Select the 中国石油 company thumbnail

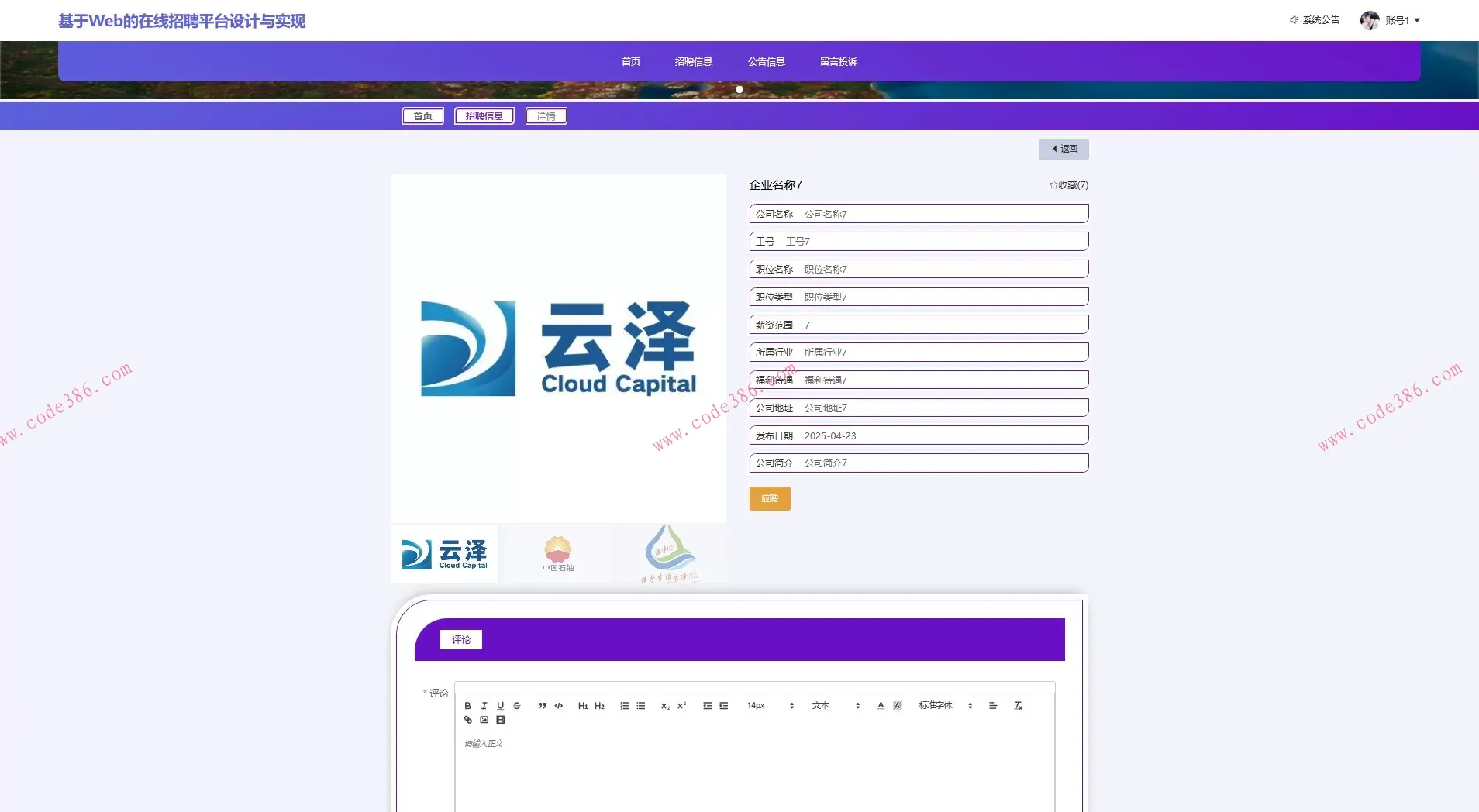[x=557, y=553]
